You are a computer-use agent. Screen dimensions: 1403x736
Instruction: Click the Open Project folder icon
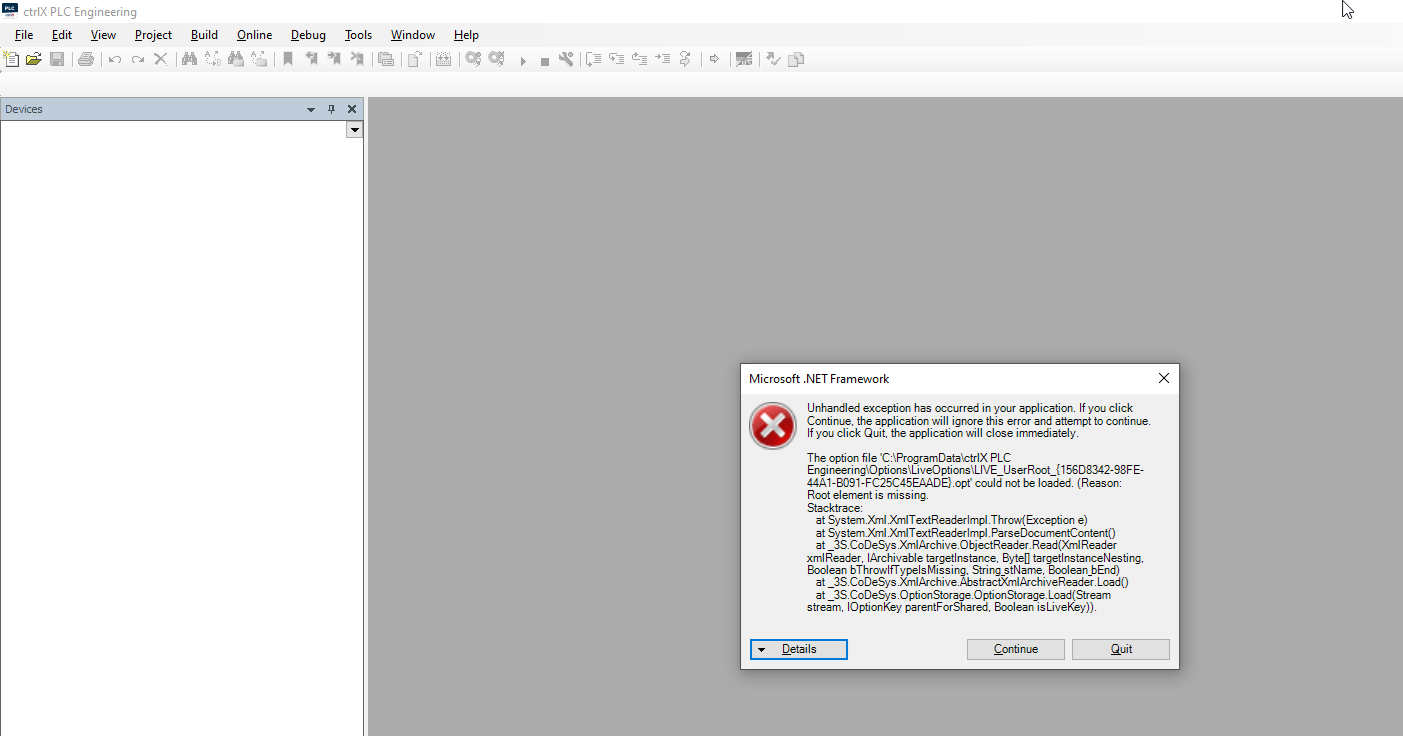click(x=34, y=59)
